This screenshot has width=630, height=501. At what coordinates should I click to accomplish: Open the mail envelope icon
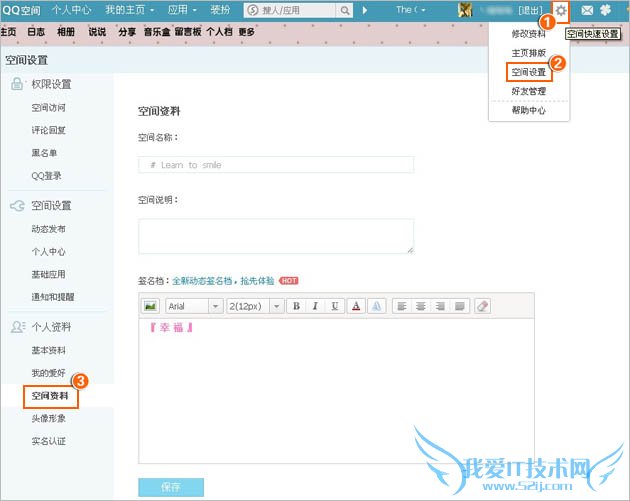[x=588, y=10]
